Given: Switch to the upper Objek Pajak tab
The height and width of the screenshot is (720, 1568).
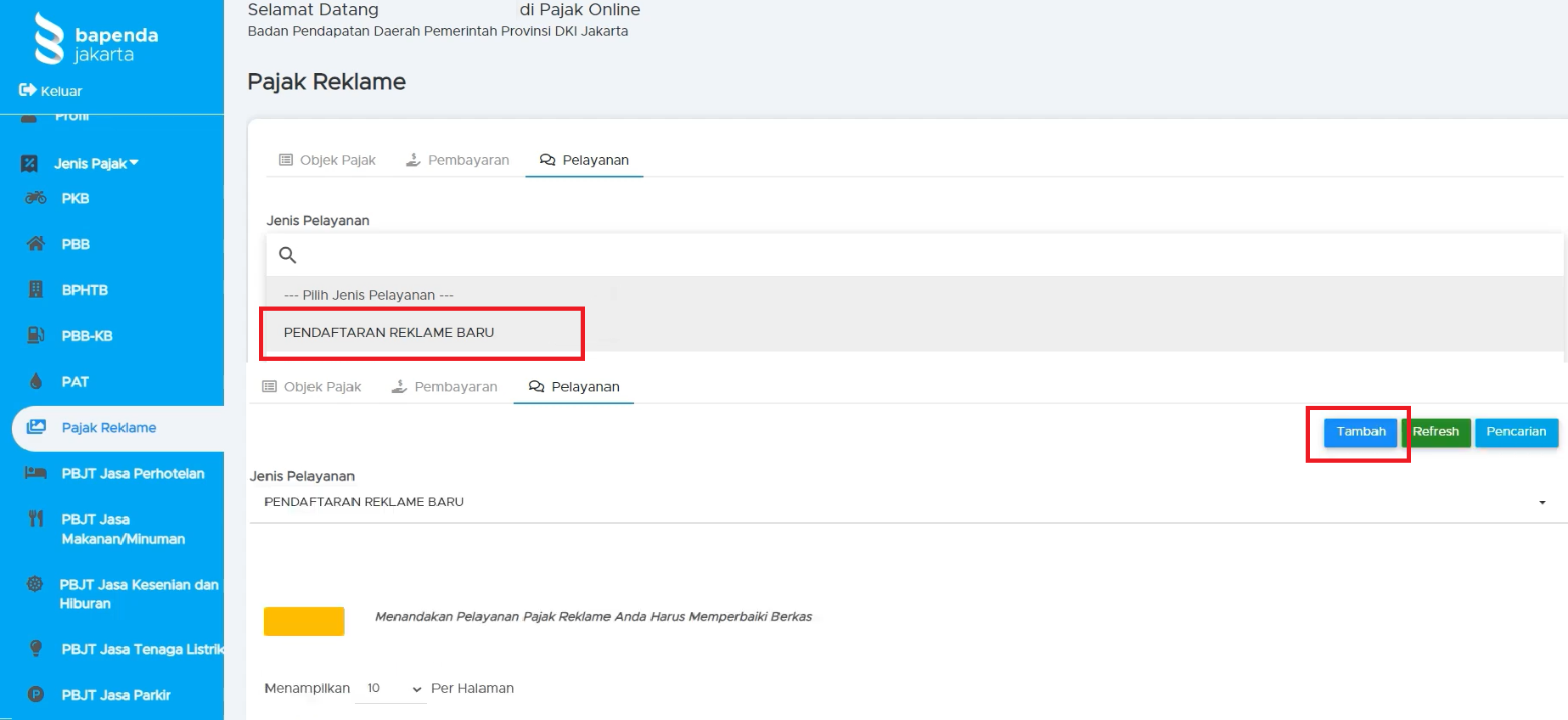Looking at the screenshot, I should click(x=328, y=160).
